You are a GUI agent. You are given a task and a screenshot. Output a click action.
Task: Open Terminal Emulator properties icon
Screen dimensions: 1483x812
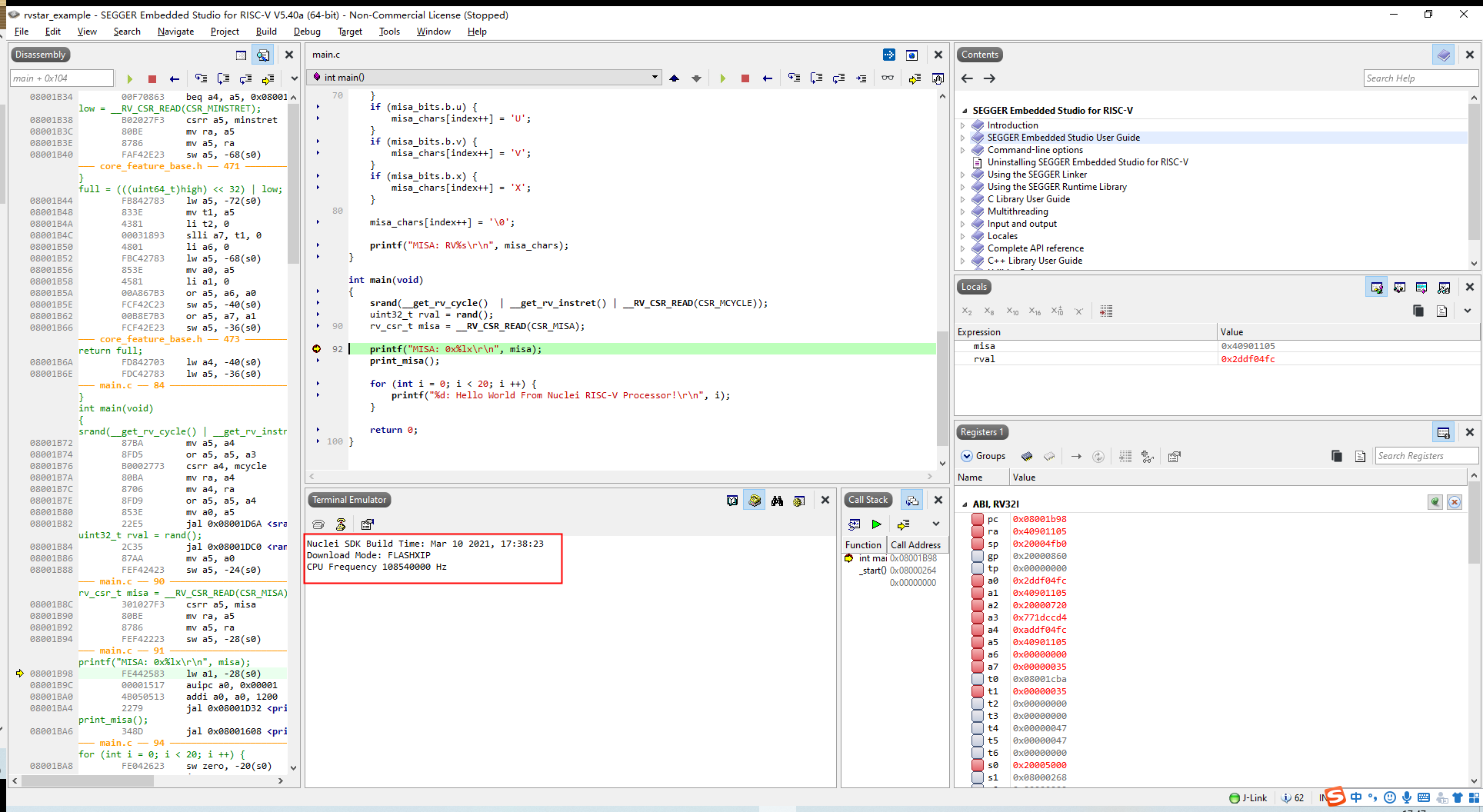pos(368,524)
